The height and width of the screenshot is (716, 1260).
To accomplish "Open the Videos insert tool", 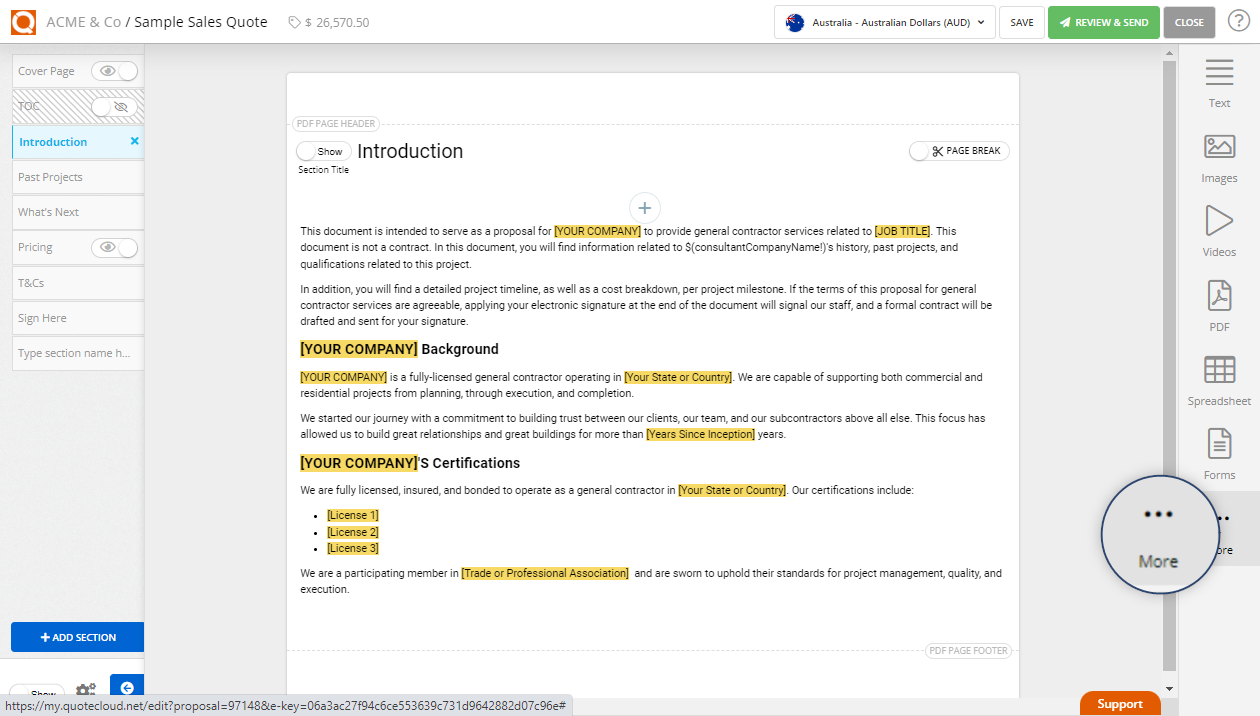I will pyautogui.click(x=1219, y=230).
